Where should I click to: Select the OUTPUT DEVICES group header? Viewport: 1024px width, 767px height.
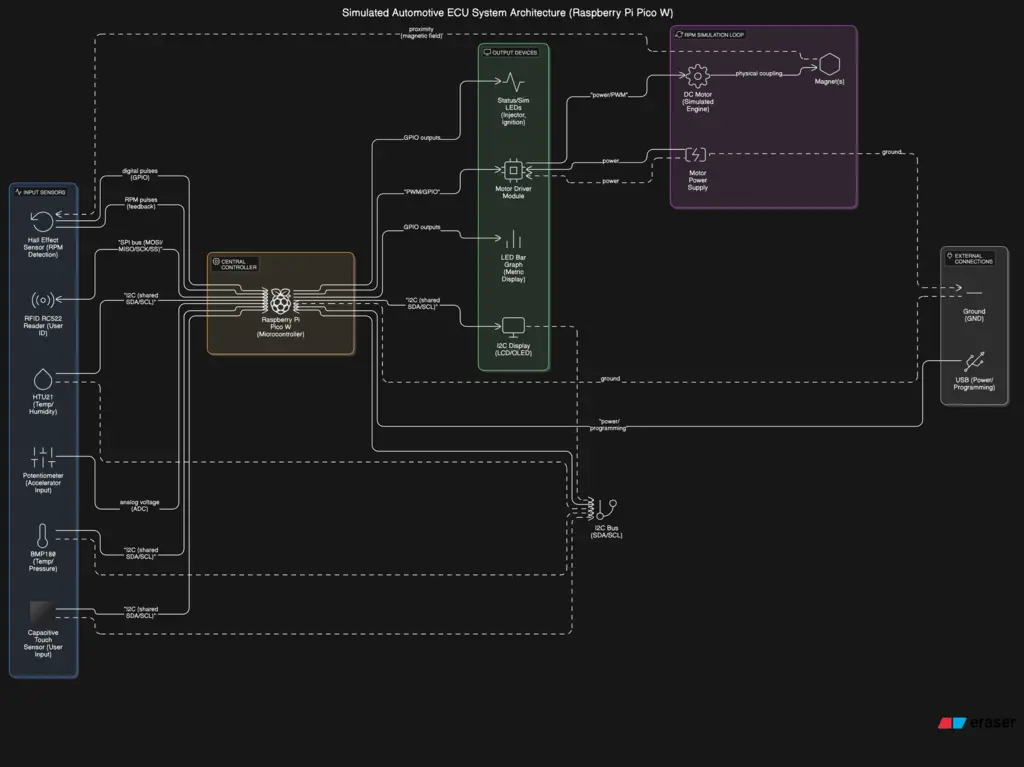pyautogui.click(x=511, y=52)
